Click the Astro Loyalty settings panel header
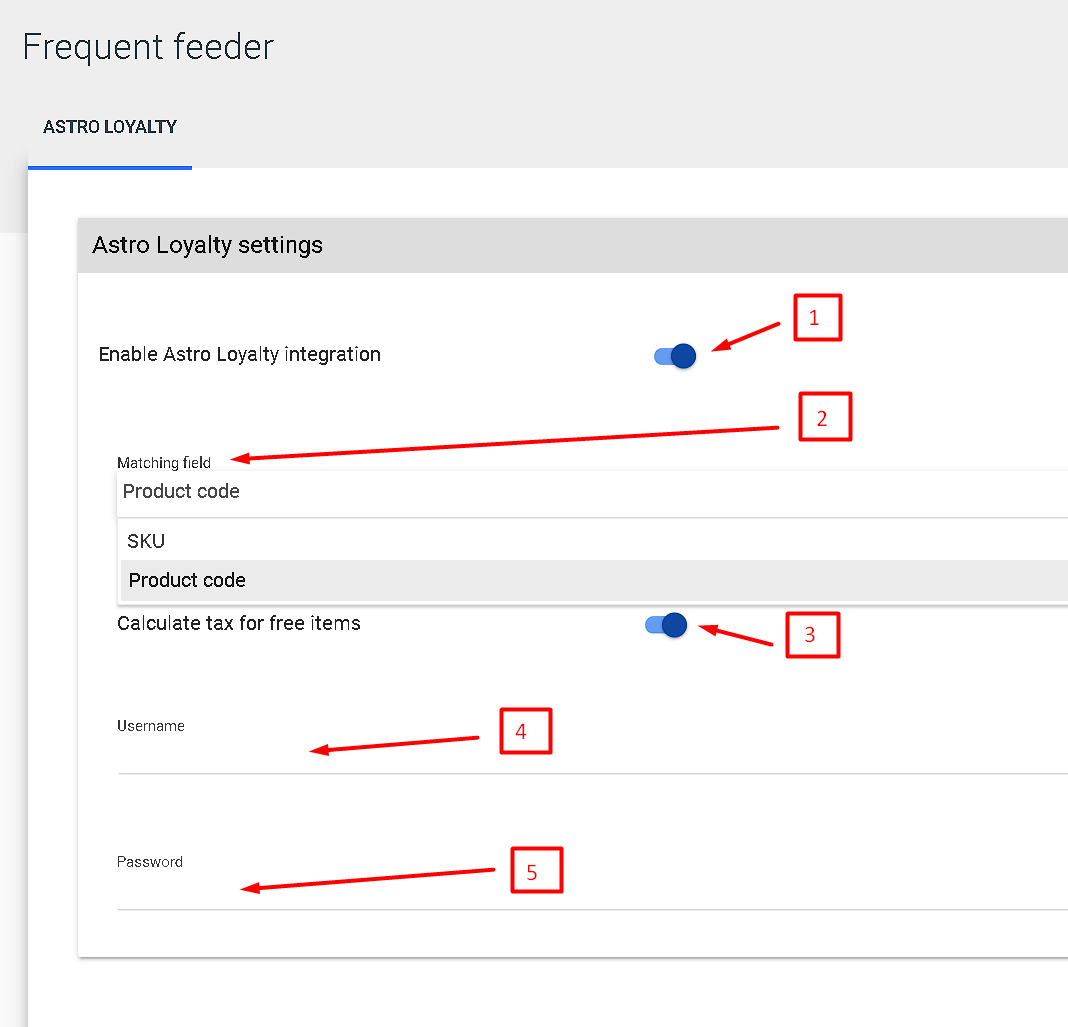 click(208, 245)
